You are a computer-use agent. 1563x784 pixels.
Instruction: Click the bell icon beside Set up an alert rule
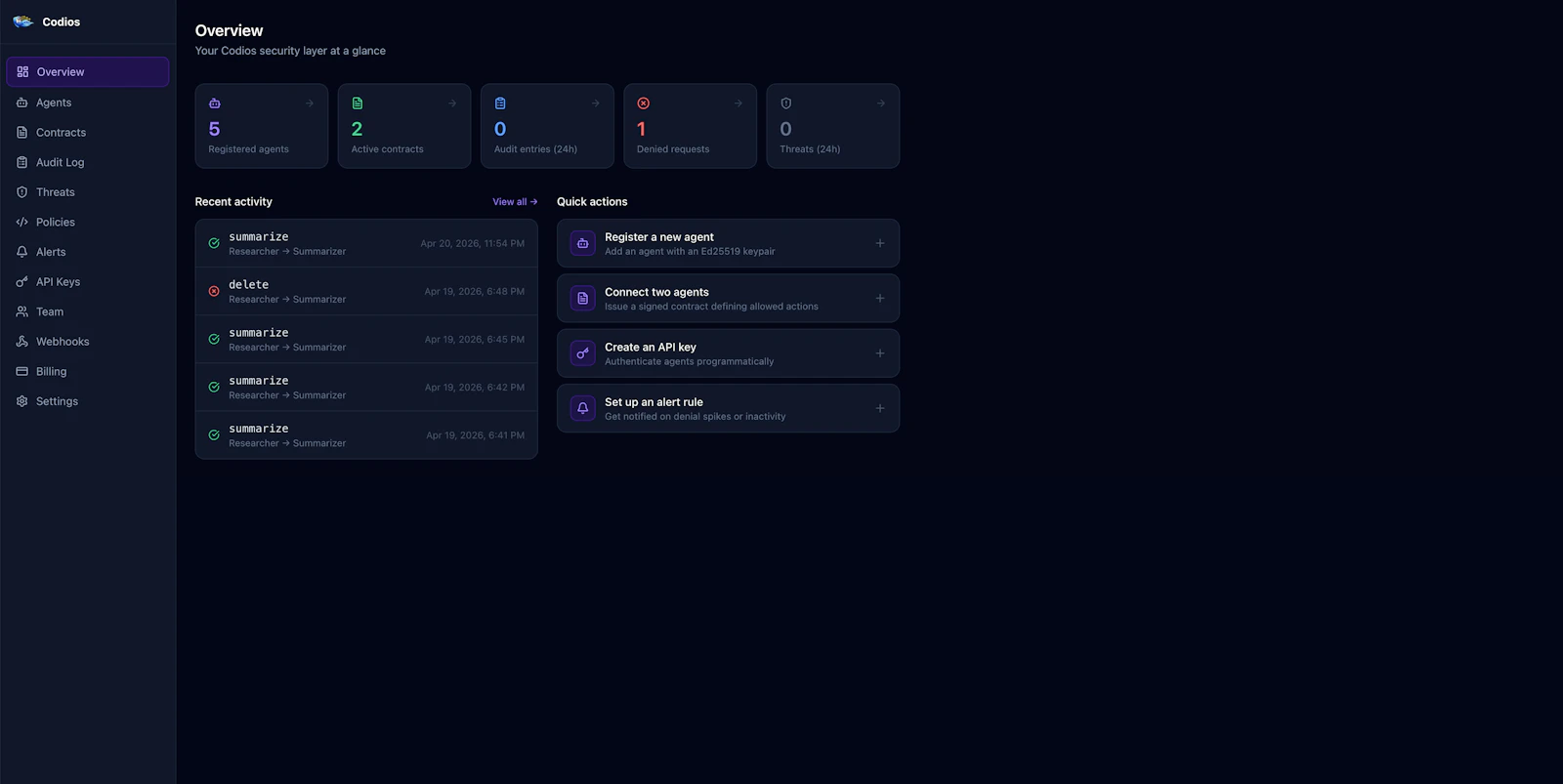tap(582, 408)
